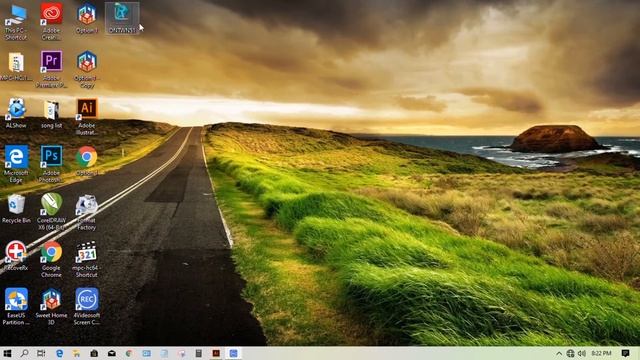Open the Windows Start menu
The width and height of the screenshot is (640, 360).
7,353
